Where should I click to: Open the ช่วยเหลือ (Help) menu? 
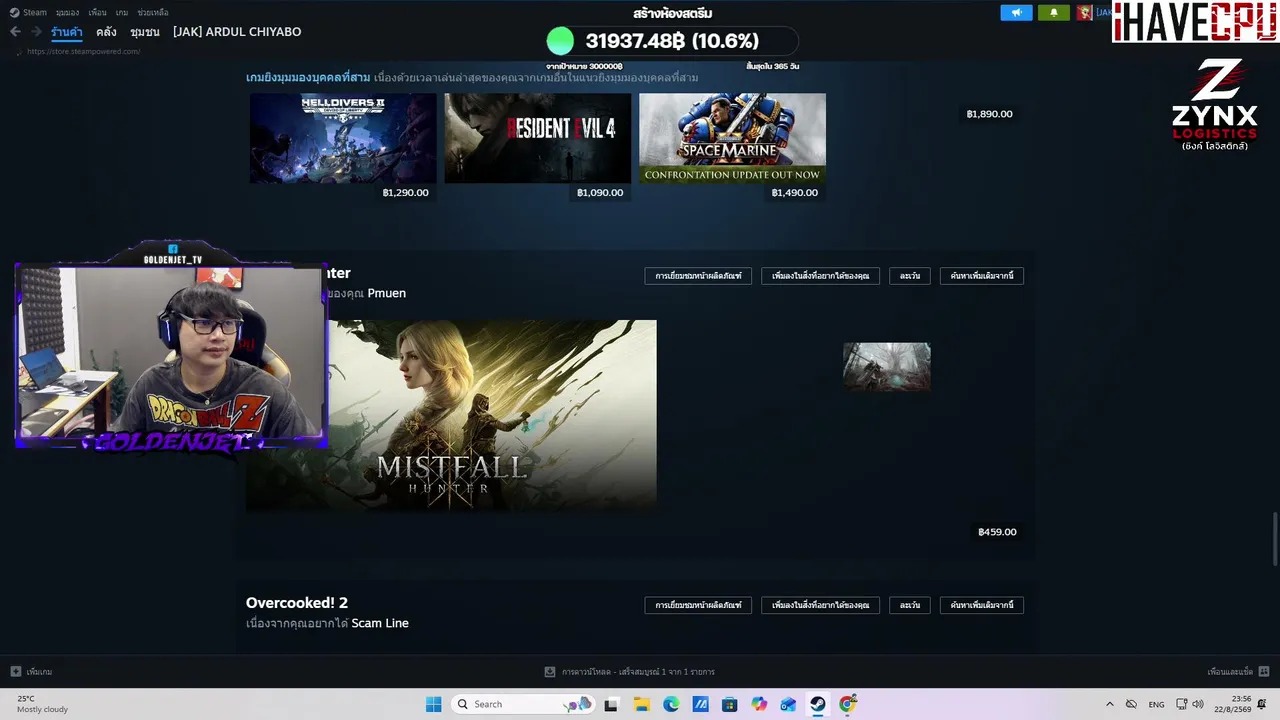153,13
